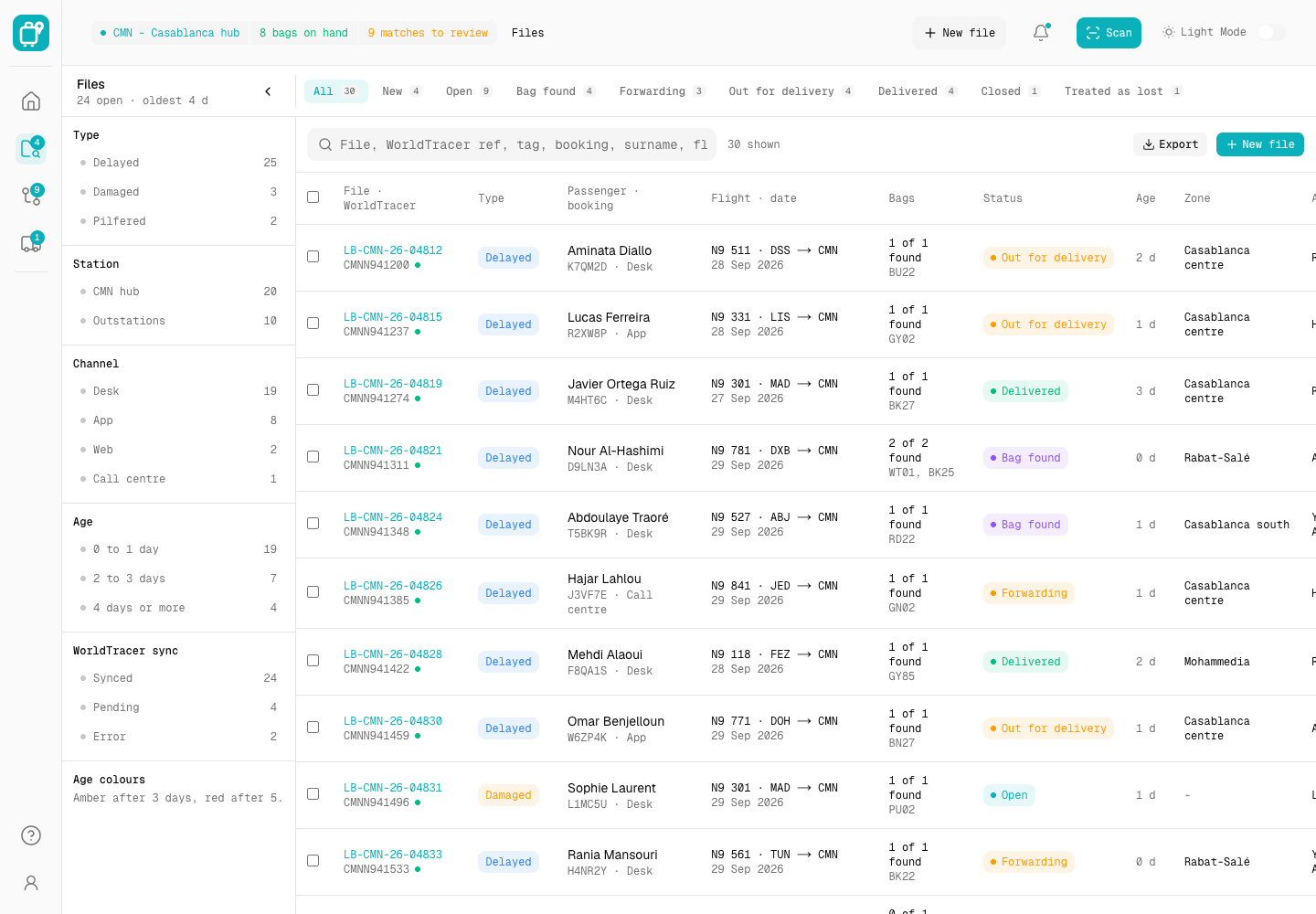Click the 9 matches to review chip
The height and width of the screenshot is (914, 1316).
(x=428, y=33)
